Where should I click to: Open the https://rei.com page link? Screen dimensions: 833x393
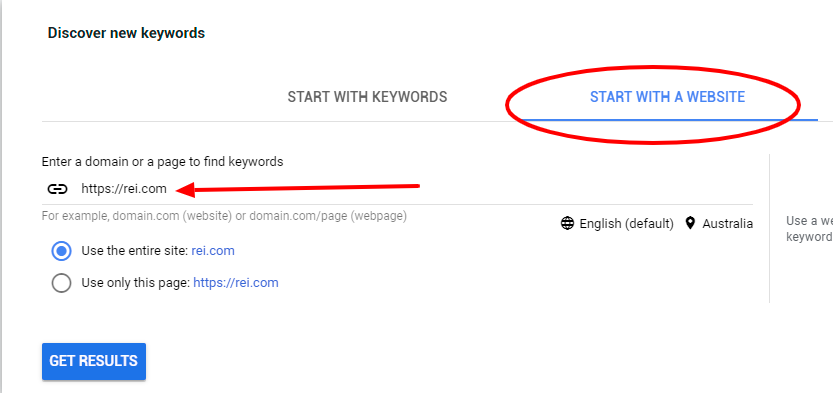(x=236, y=283)
